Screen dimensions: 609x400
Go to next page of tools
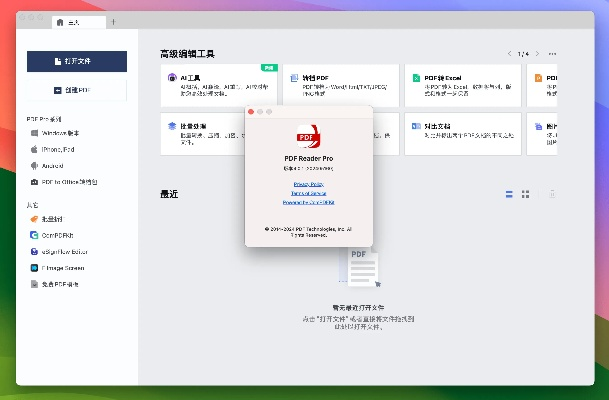537,53
